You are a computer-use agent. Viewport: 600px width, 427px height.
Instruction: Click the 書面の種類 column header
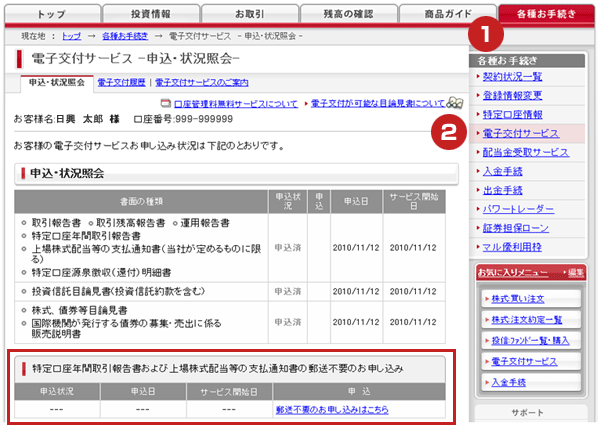coord(141,201)
